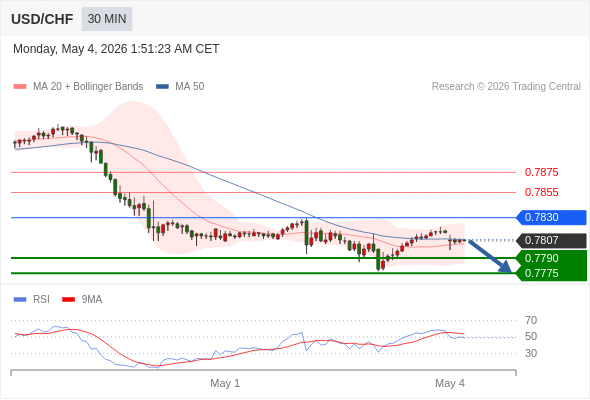Click the May 1 date axis label
This screenshot has width=590, height=400.
tap(225, 383)
